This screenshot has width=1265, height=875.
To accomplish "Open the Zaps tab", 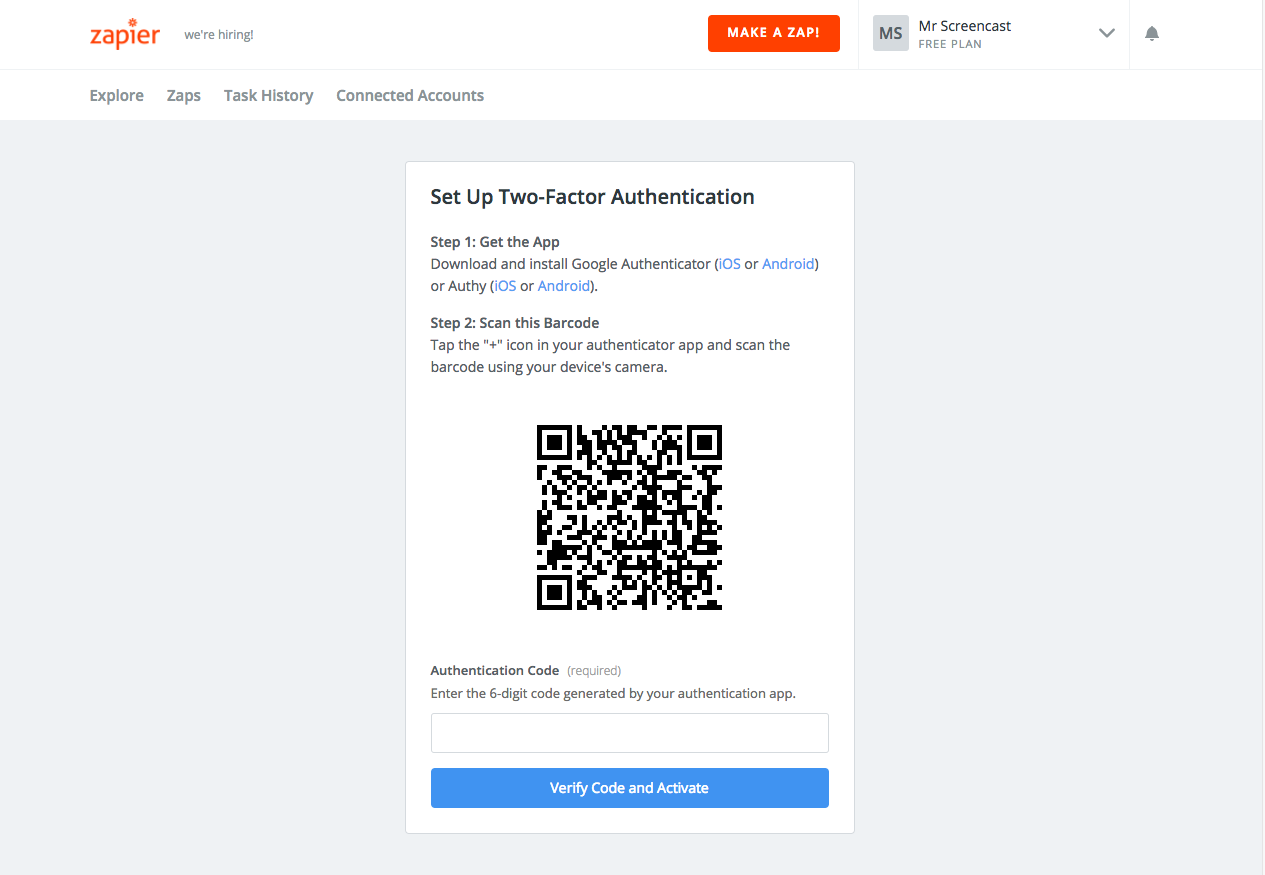I will click(183, 95).
